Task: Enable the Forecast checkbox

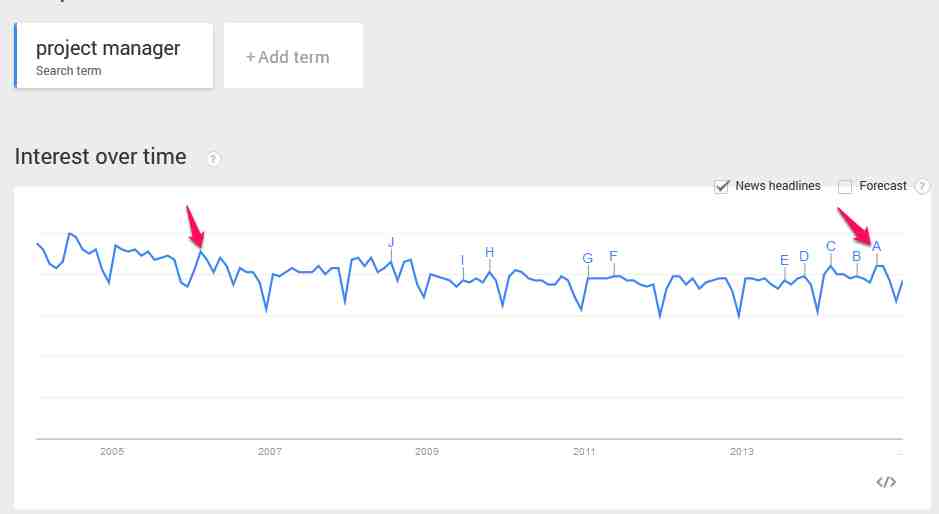Action: (x=845, y=186)
